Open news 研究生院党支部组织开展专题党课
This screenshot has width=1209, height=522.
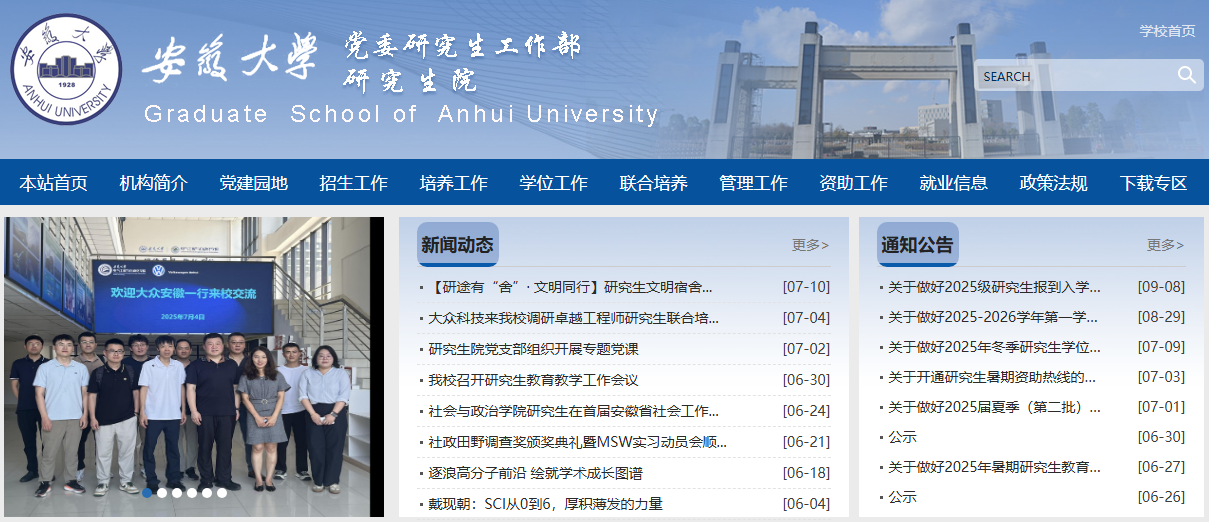(533, 349)
